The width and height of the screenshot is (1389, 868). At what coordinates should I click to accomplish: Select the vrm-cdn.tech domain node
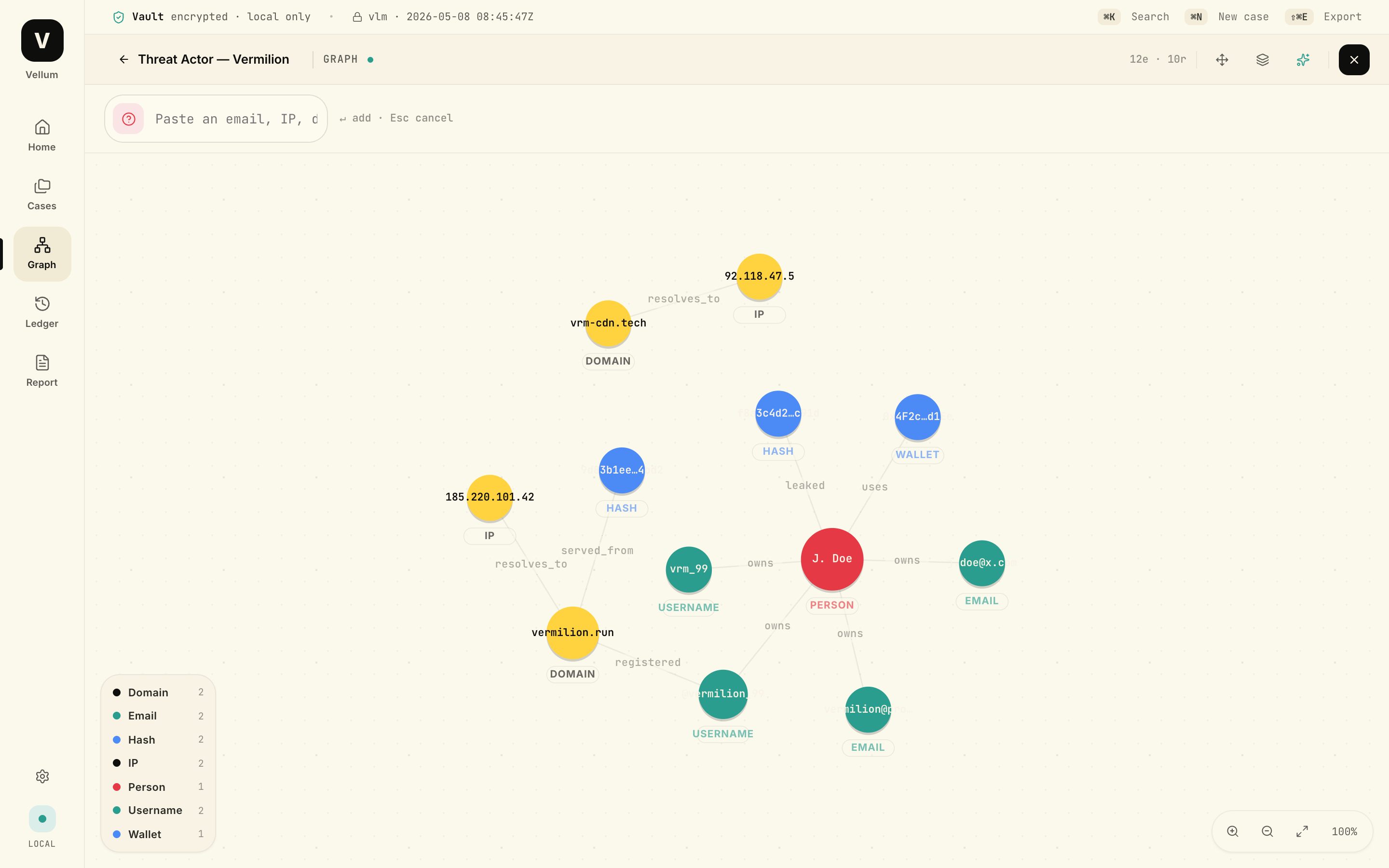point(608,323)
